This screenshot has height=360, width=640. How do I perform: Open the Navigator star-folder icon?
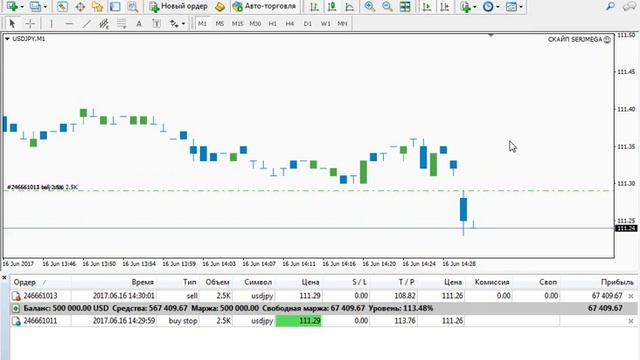point(98,7)
